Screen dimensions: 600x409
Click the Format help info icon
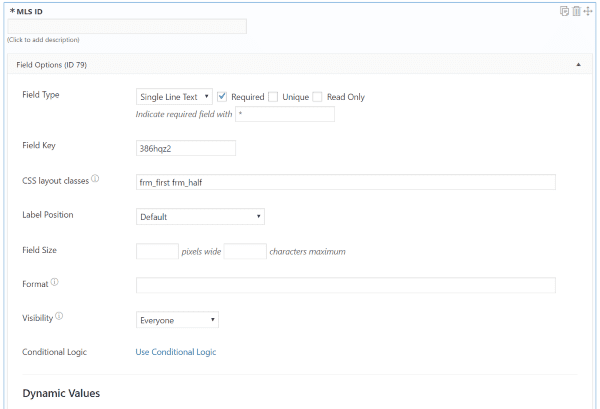click(54, 282)
